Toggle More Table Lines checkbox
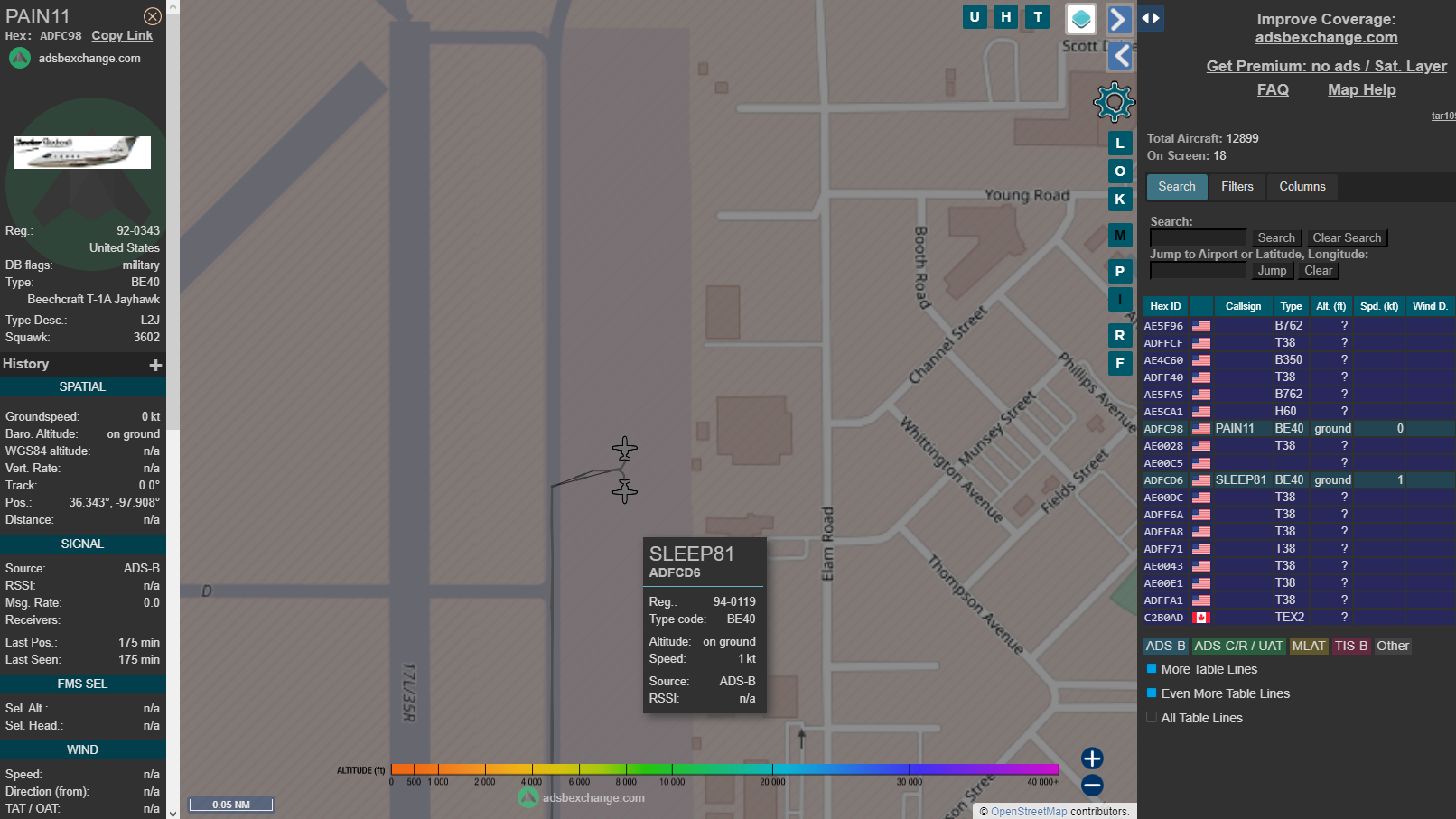This screenshot has width=1456, height=819. (1152, 669)
